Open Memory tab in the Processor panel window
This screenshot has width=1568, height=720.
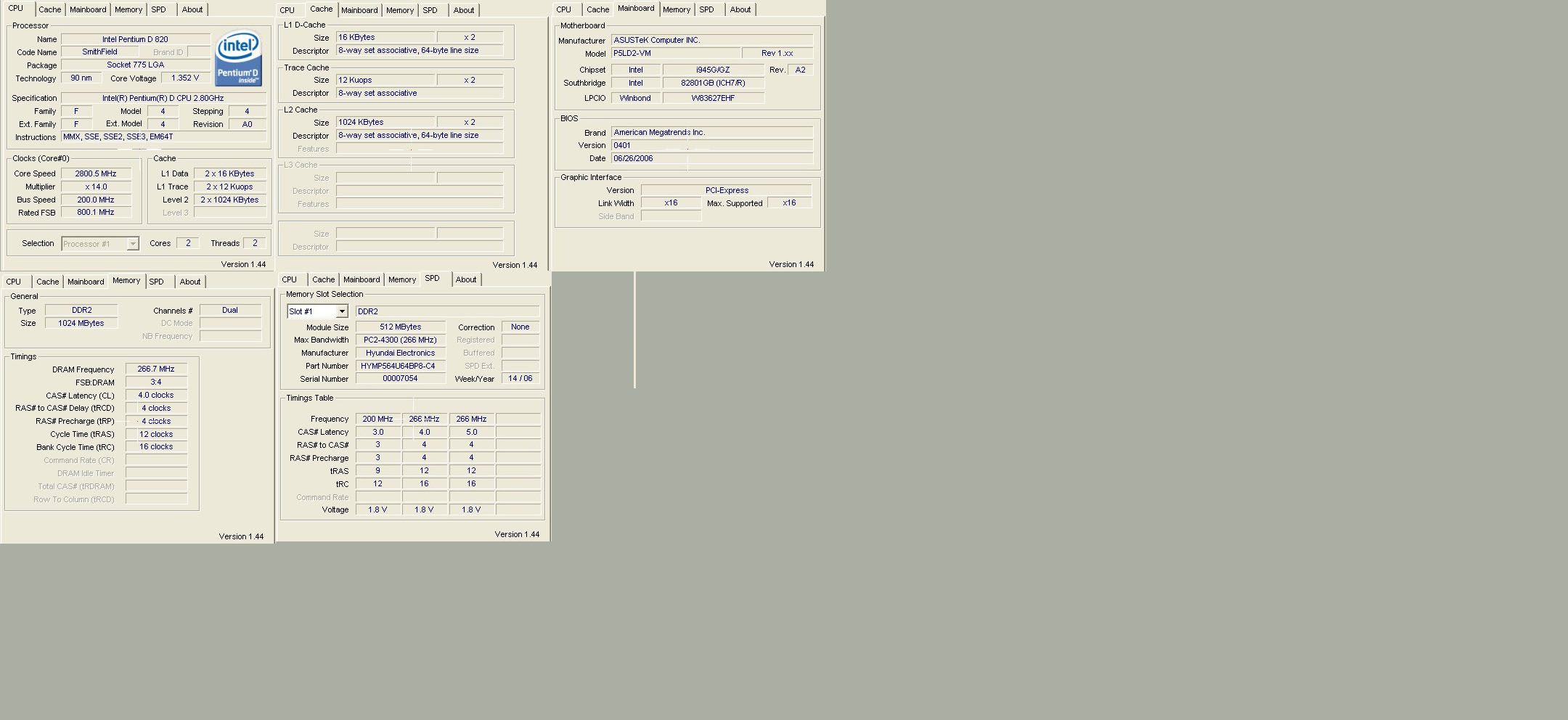(x=128, y=9)
